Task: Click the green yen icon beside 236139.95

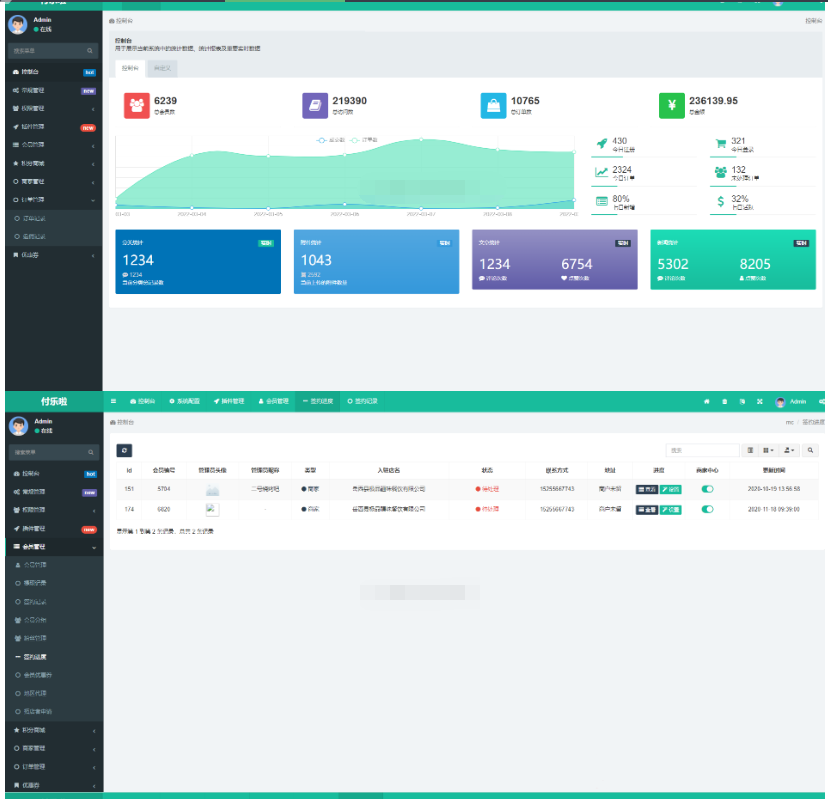Action: pos(672,105)
